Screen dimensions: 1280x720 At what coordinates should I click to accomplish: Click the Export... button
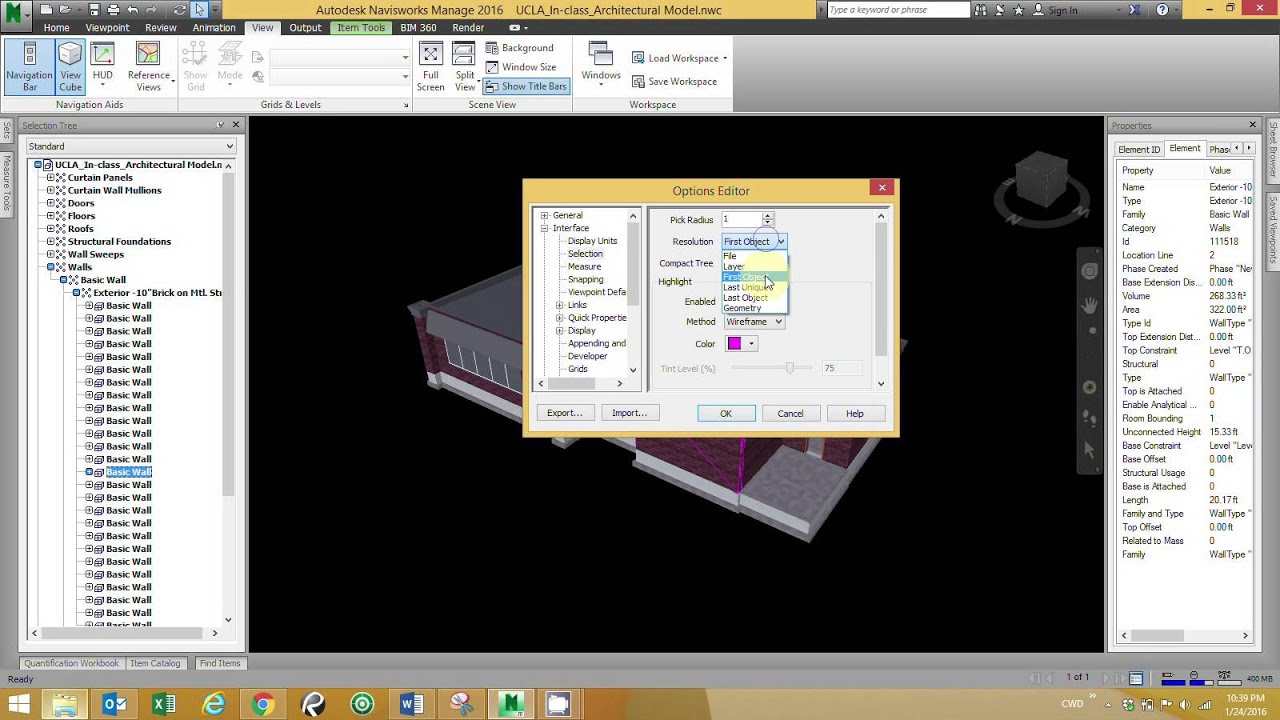point(564,413)
